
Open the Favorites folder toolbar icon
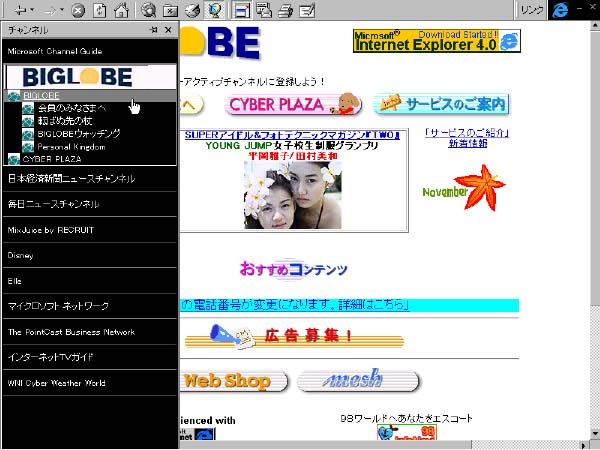pos(170,10)
